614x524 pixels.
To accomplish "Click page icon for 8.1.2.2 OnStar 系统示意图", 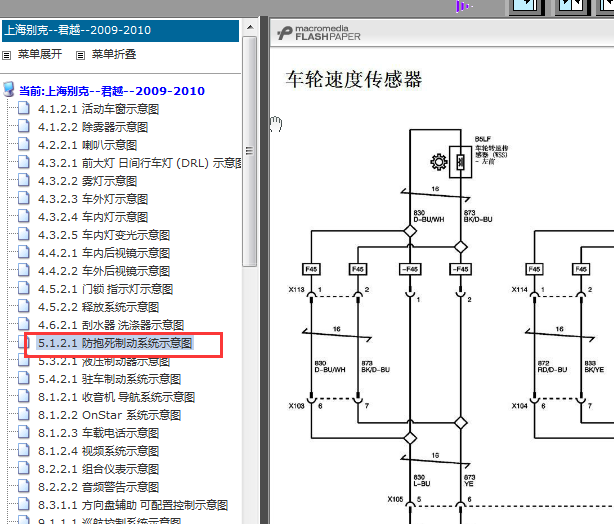I will (23, 414).
